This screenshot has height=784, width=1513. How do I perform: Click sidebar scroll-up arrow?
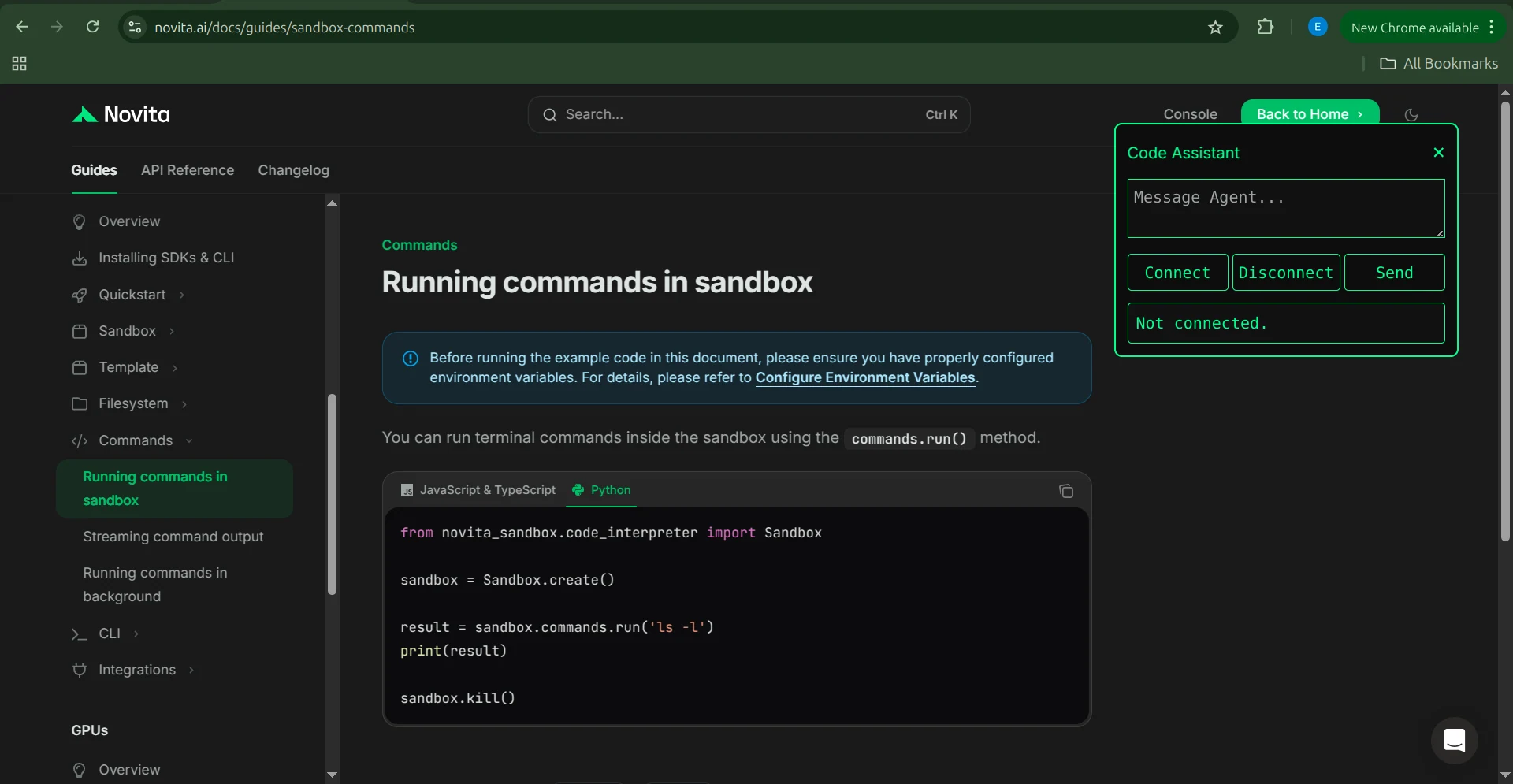(x=332, y=203)
